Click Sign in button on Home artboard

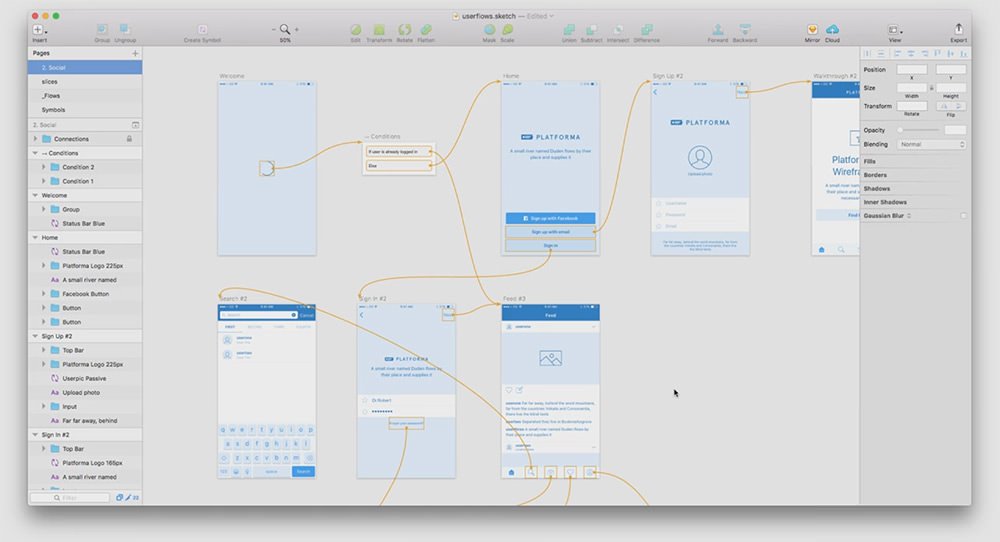[550, 245]
